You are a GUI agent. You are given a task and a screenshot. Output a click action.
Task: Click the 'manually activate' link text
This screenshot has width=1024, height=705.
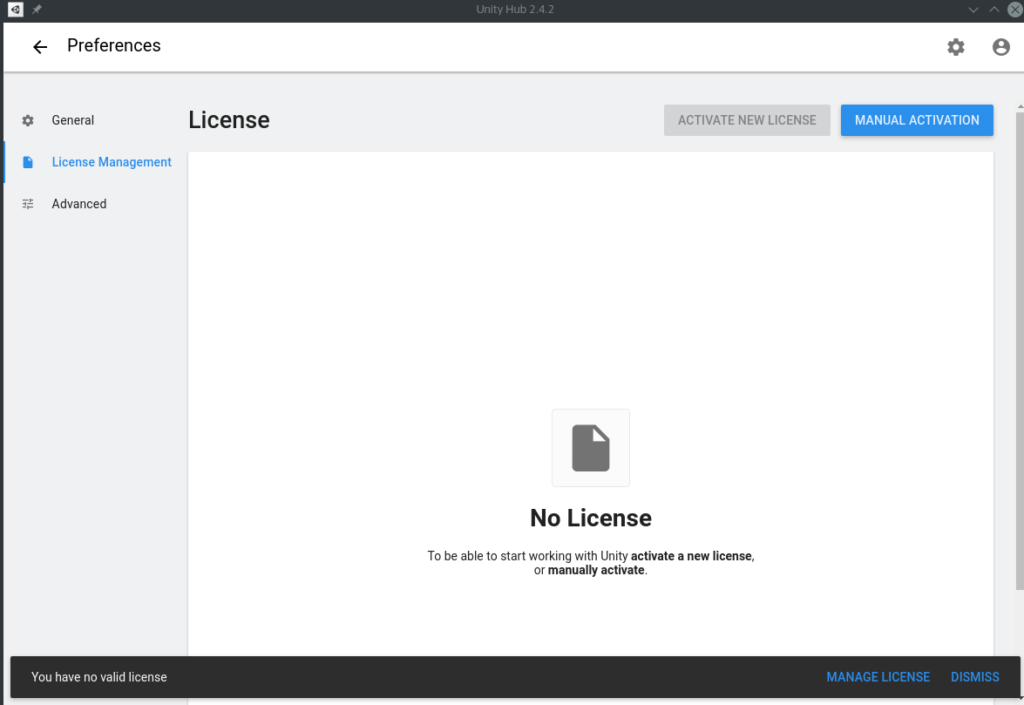pyautogui.click(x=596, y=570)
